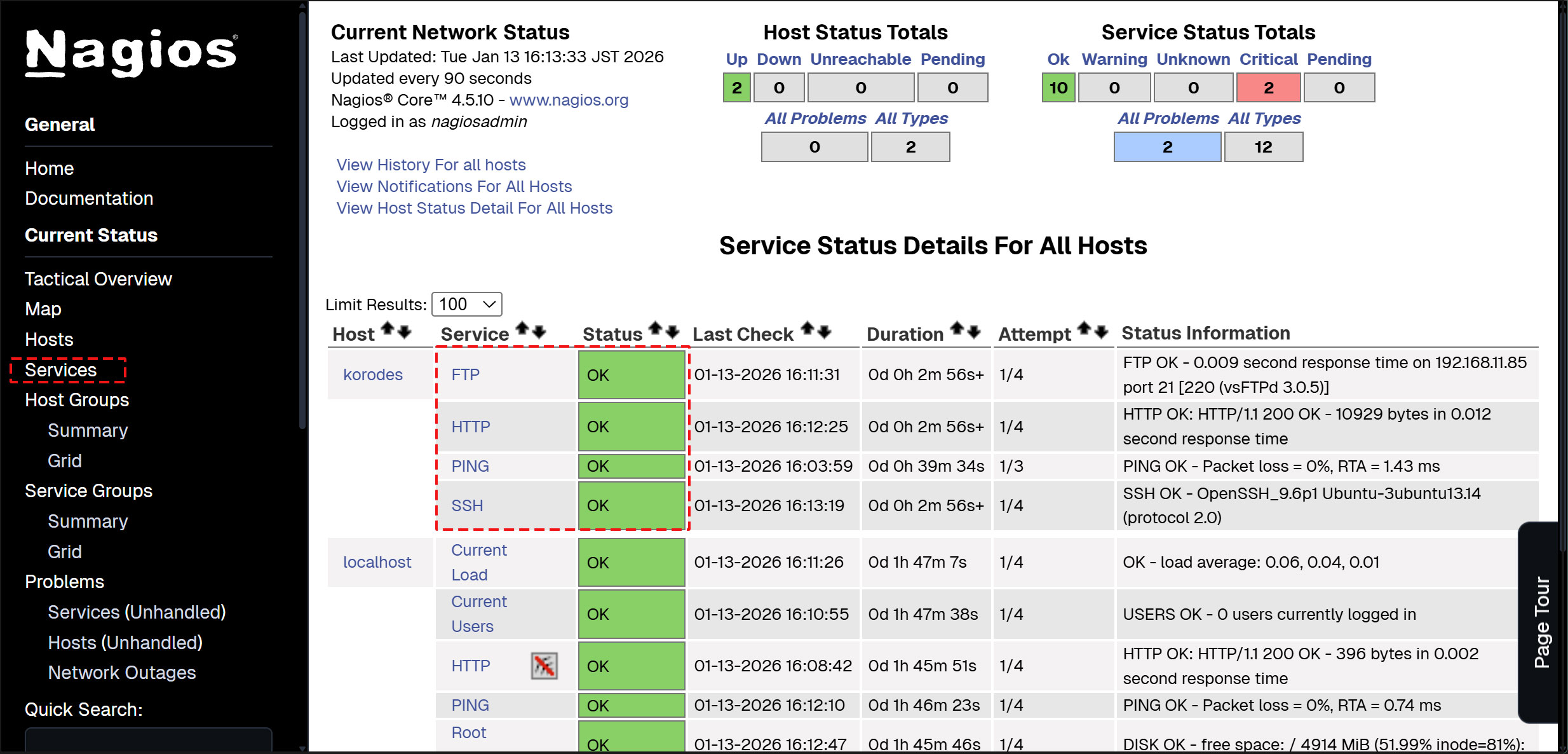Click the www.nagios.org link

tap(569, 100)
